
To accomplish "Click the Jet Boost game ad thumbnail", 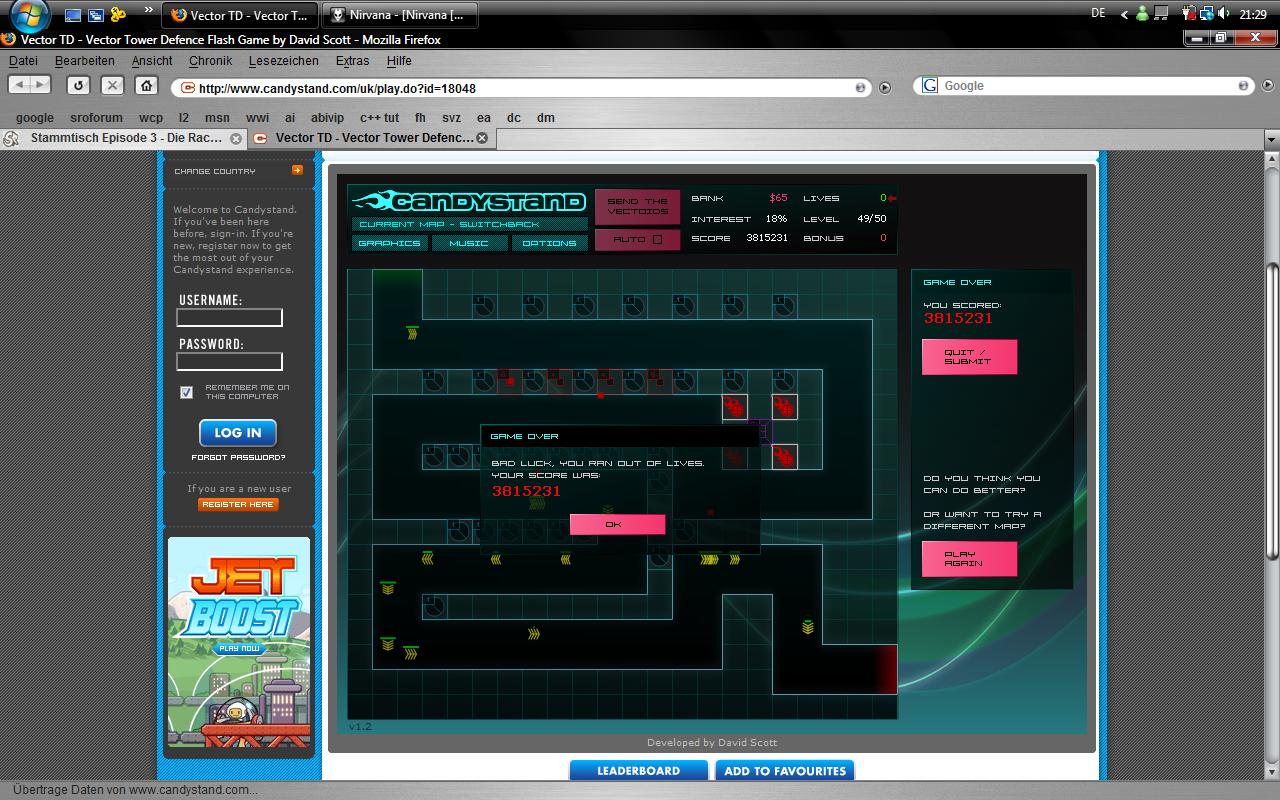I will click(239, 642).
